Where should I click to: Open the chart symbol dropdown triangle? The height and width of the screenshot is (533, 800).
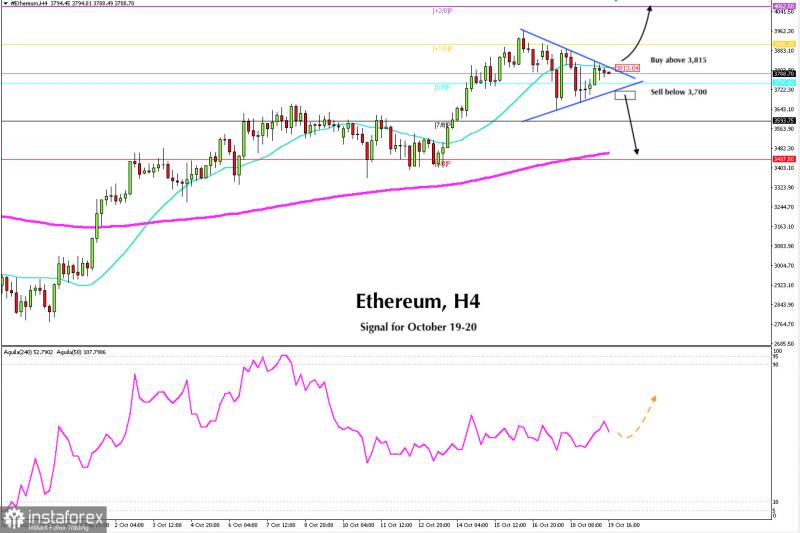coord(6,3)
